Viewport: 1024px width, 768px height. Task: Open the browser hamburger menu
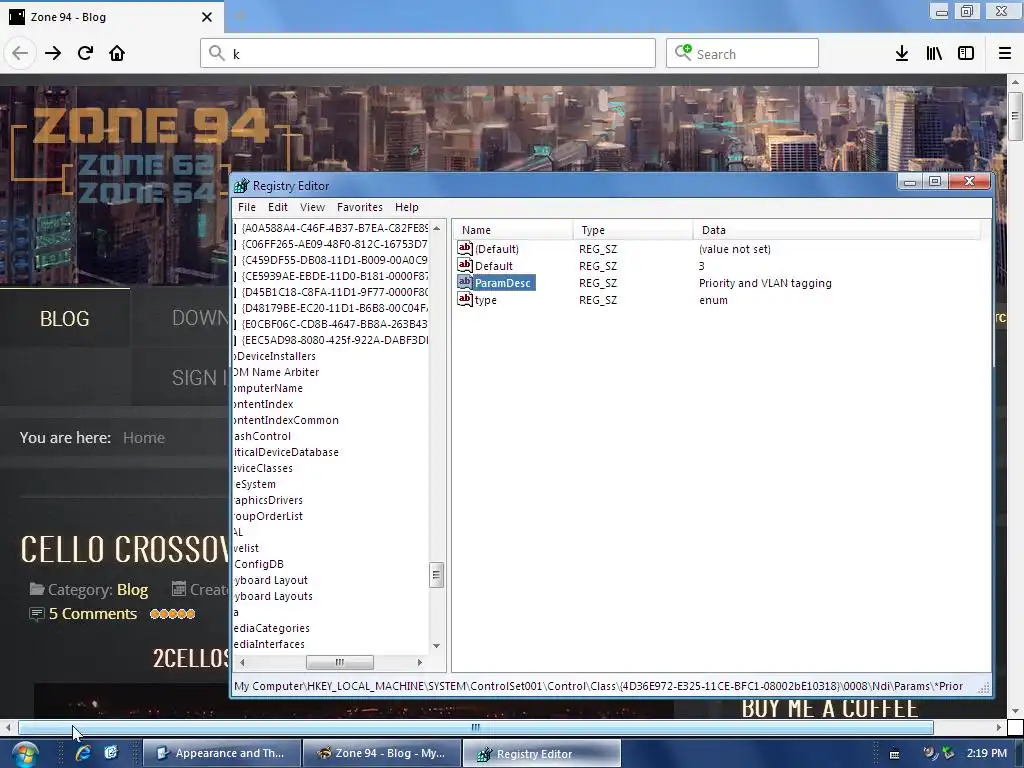pyautogui.click(x=1004, y=53)
